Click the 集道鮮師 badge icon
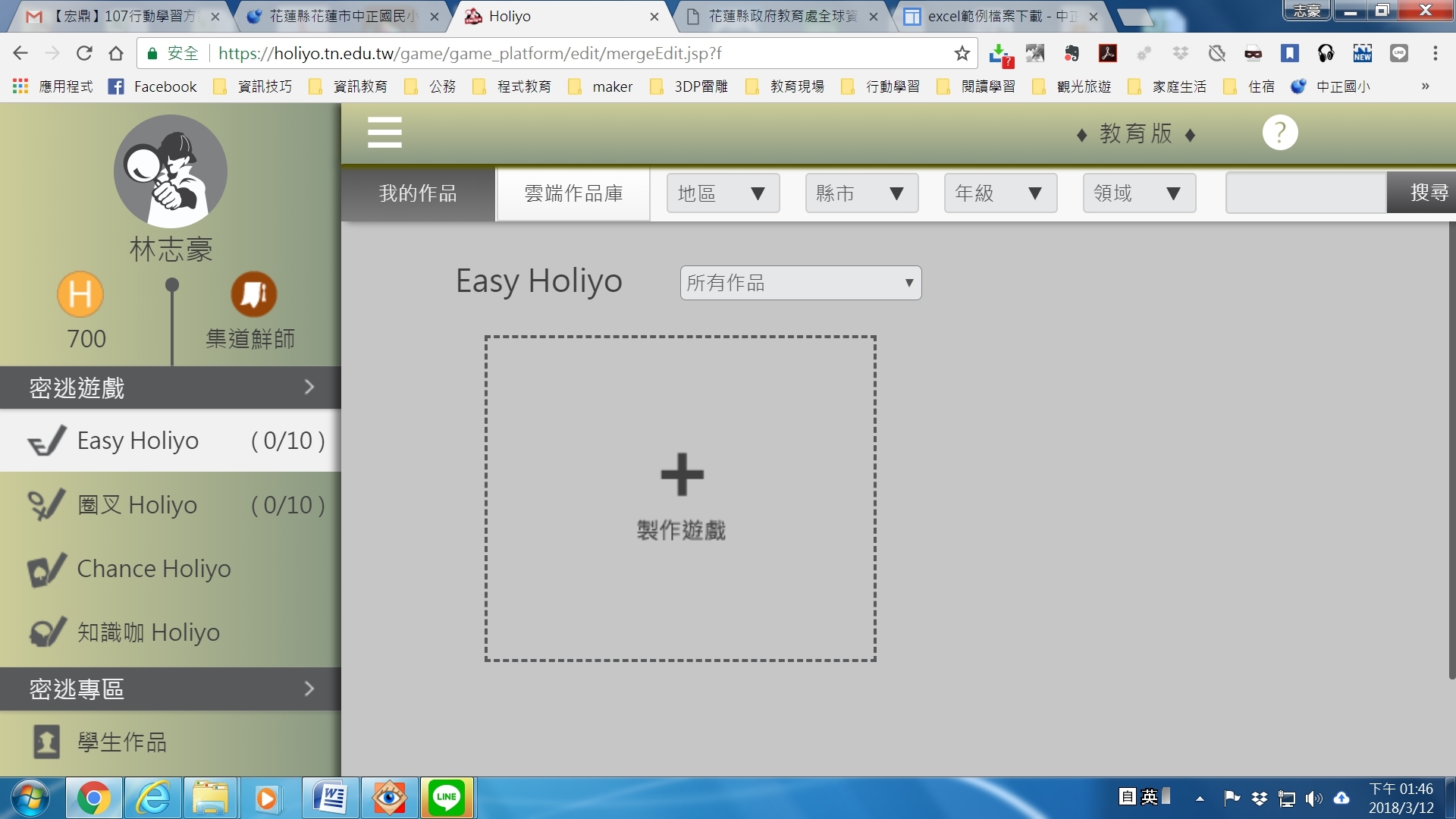The width and height of the screenshot is (1456, 819). (x=253, y=294)
